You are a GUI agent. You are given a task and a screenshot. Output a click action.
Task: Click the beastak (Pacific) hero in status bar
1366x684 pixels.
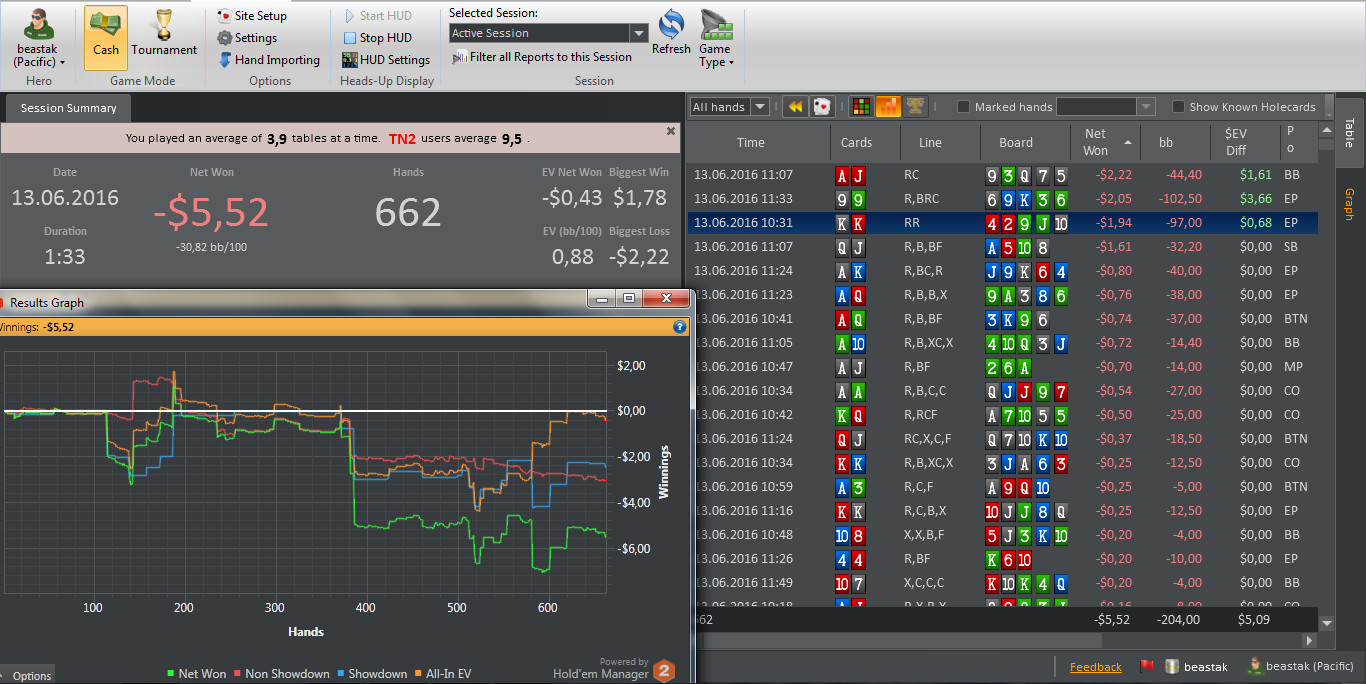point(1300,666)
